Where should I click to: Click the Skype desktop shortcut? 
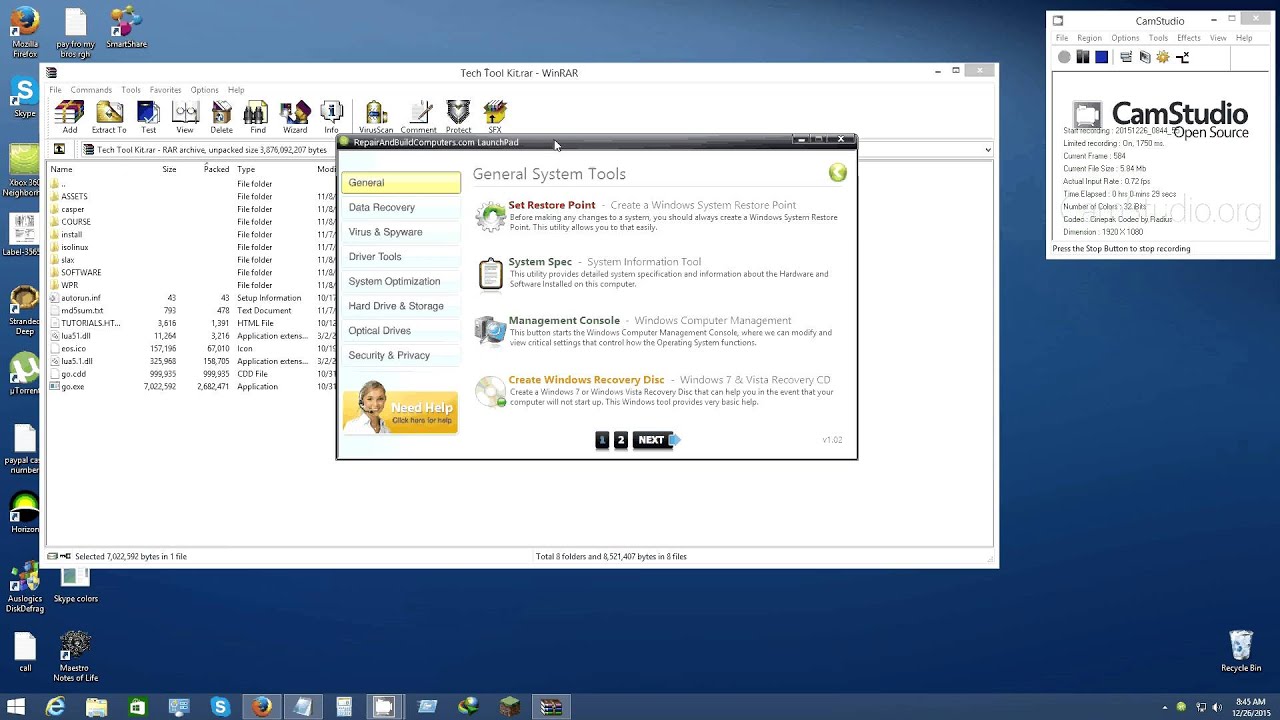tap(24, 98)
